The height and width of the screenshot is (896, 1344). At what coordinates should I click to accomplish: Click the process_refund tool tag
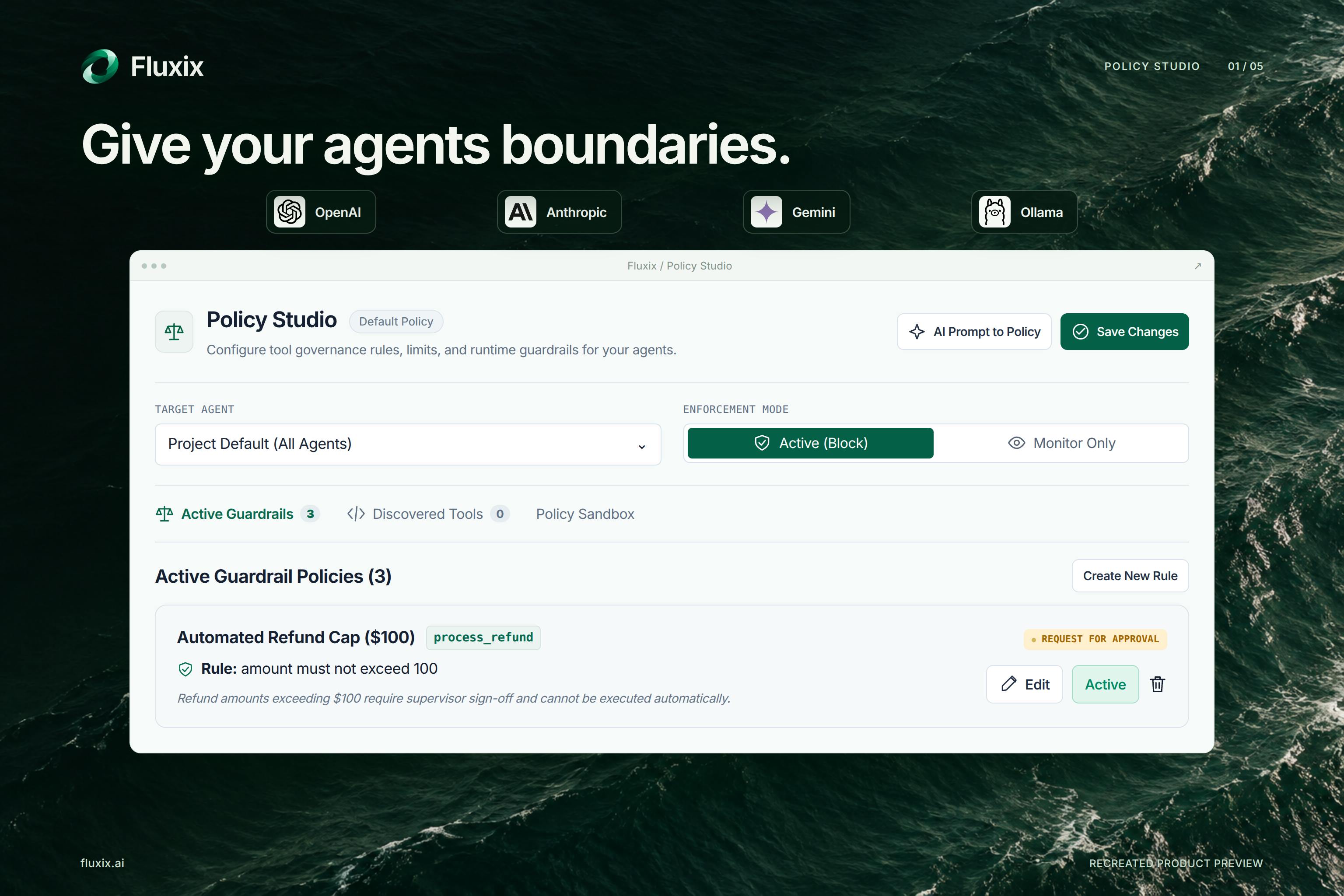click(483, 637)
